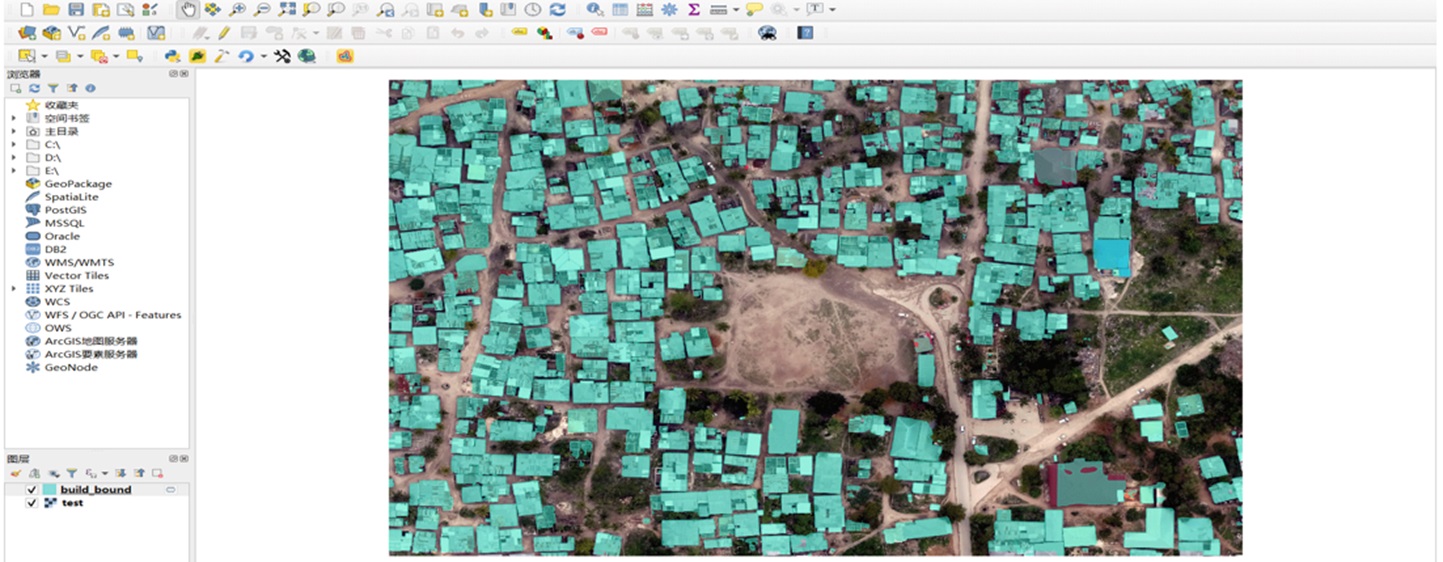Uncheck the build_bound layer checkbox
This screenshot has width=1443, height=562.
pos(32,490)
